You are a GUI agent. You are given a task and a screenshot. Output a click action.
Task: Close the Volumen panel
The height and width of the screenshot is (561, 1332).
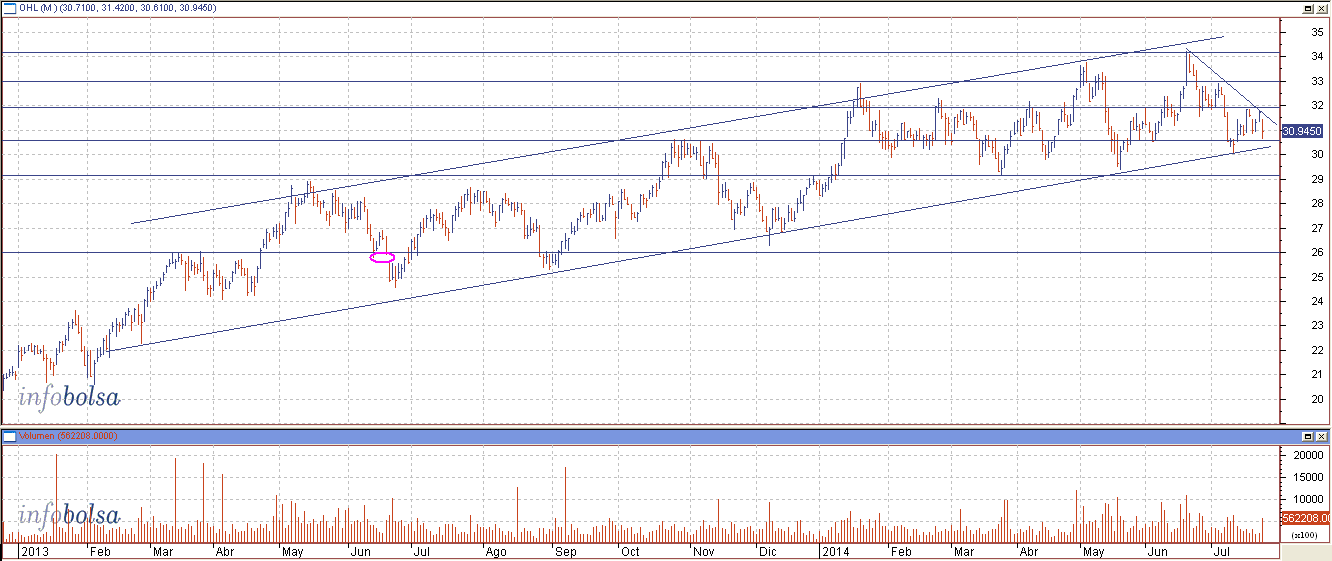[x=1322, y=437]
